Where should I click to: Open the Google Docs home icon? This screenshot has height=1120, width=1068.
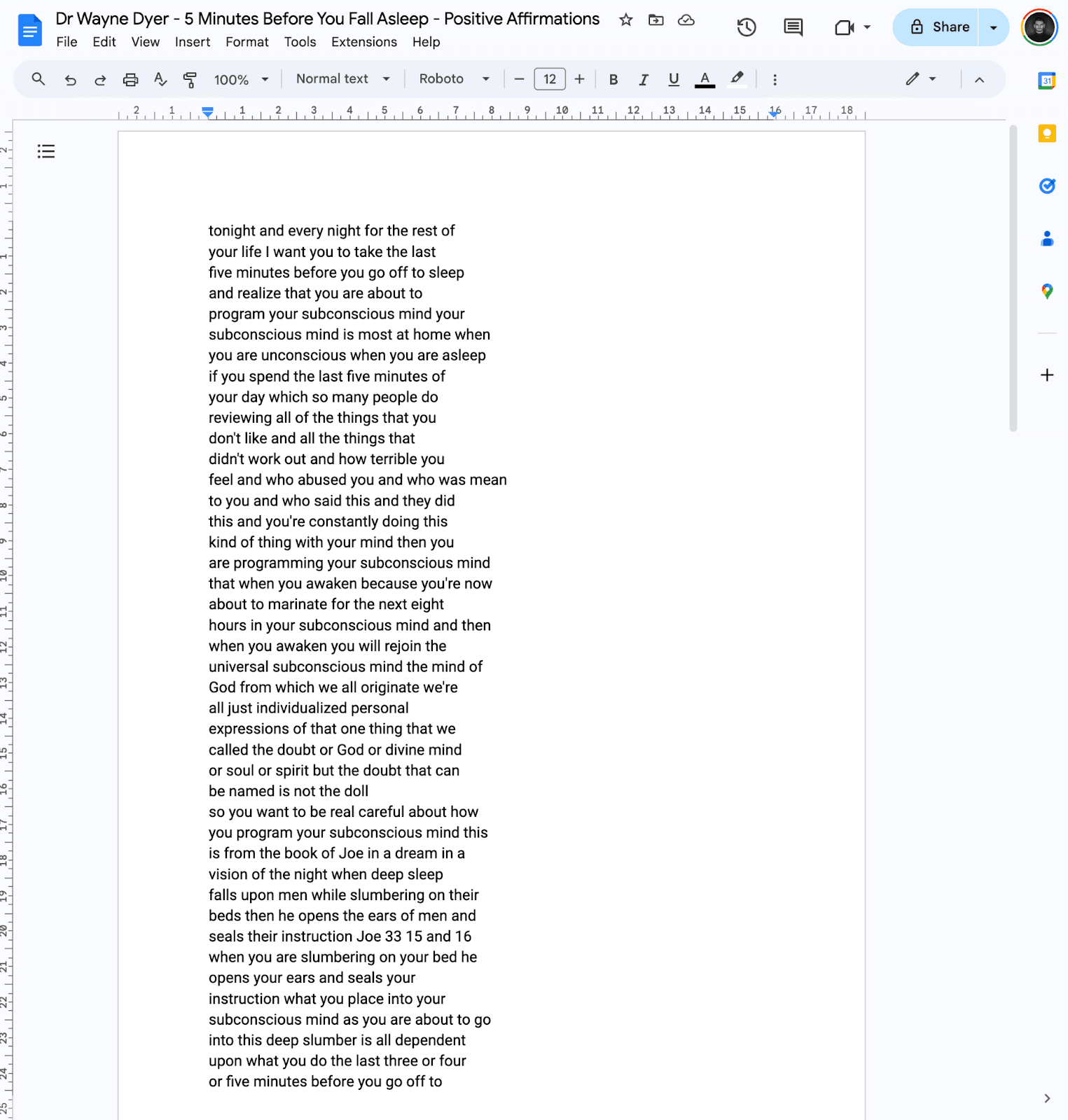click(29, 30)
